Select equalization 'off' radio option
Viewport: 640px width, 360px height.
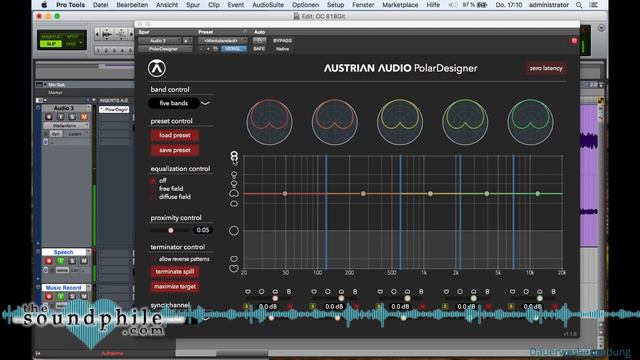[x=153, y=180]
